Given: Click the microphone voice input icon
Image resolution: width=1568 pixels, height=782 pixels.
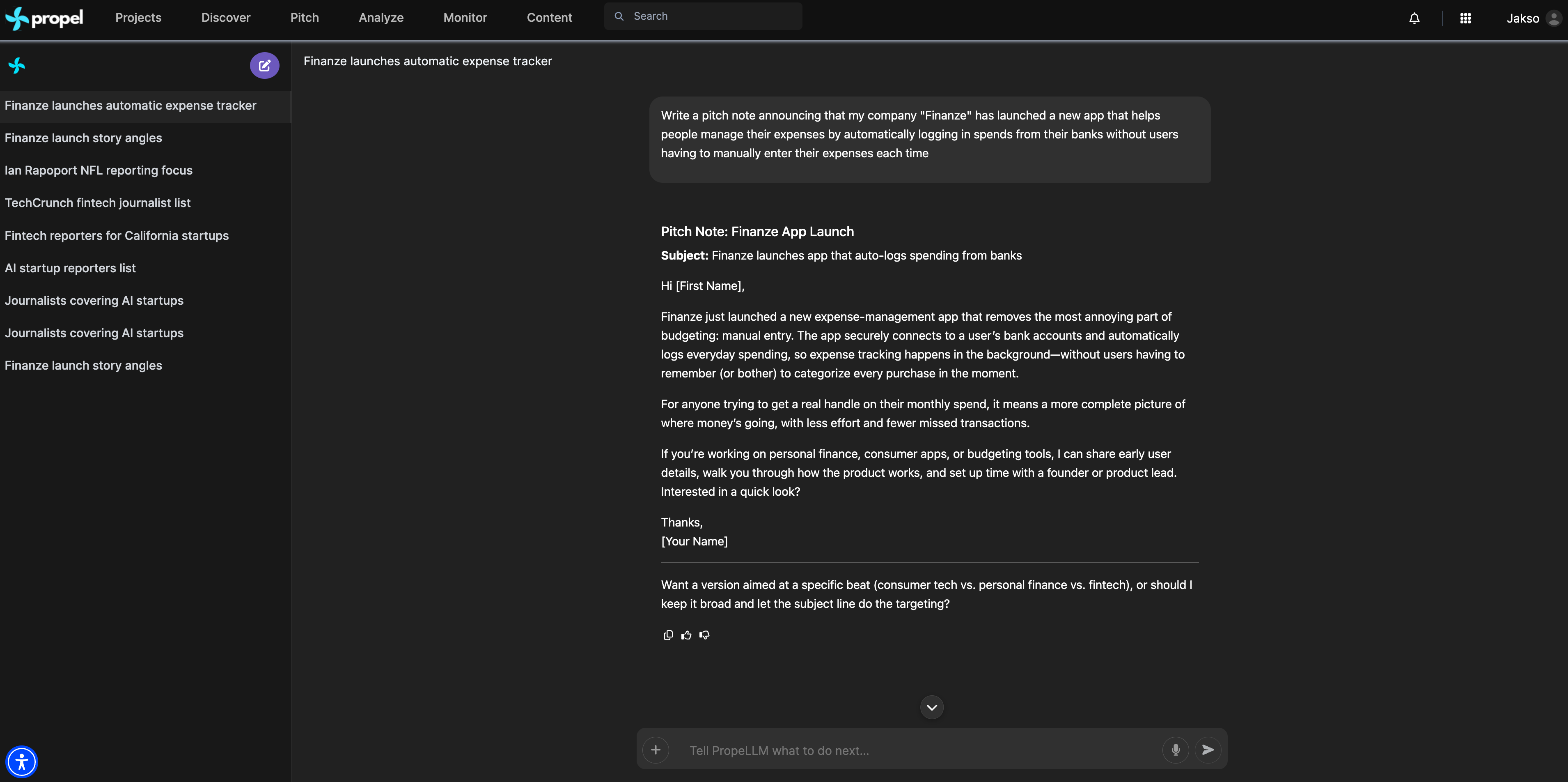Looking at the screenshot, I should [x=1175, y=750].
